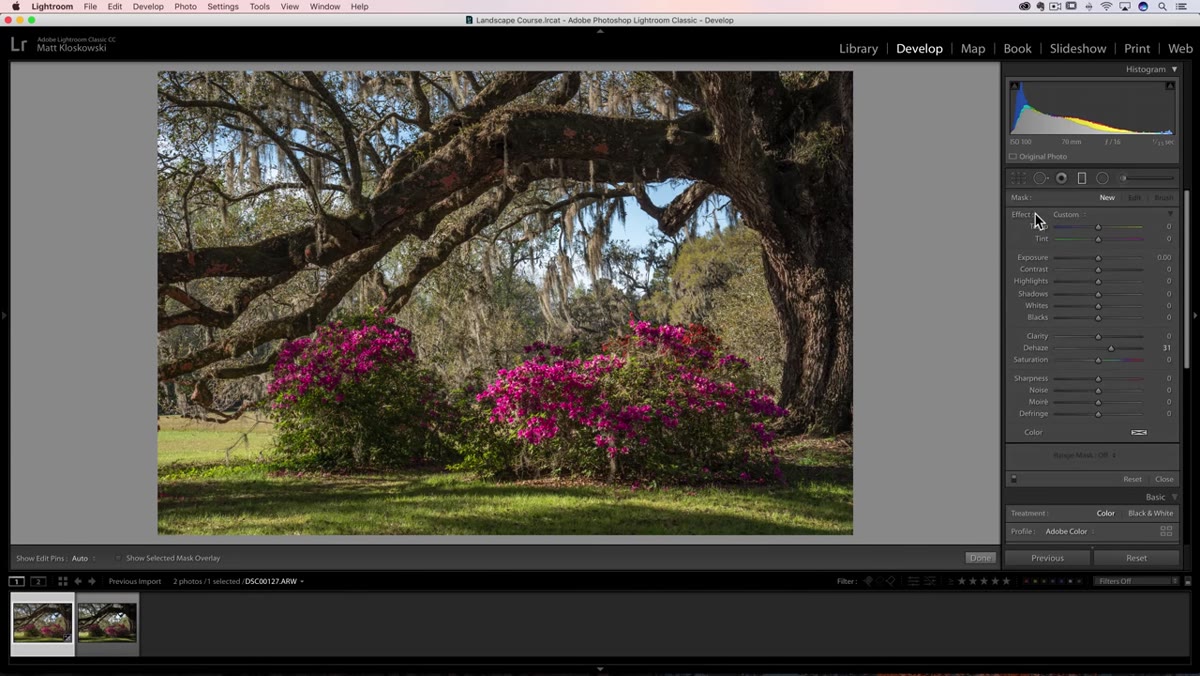Open Grid view from filmstrip bar
1200x676 pixels.
62,581
